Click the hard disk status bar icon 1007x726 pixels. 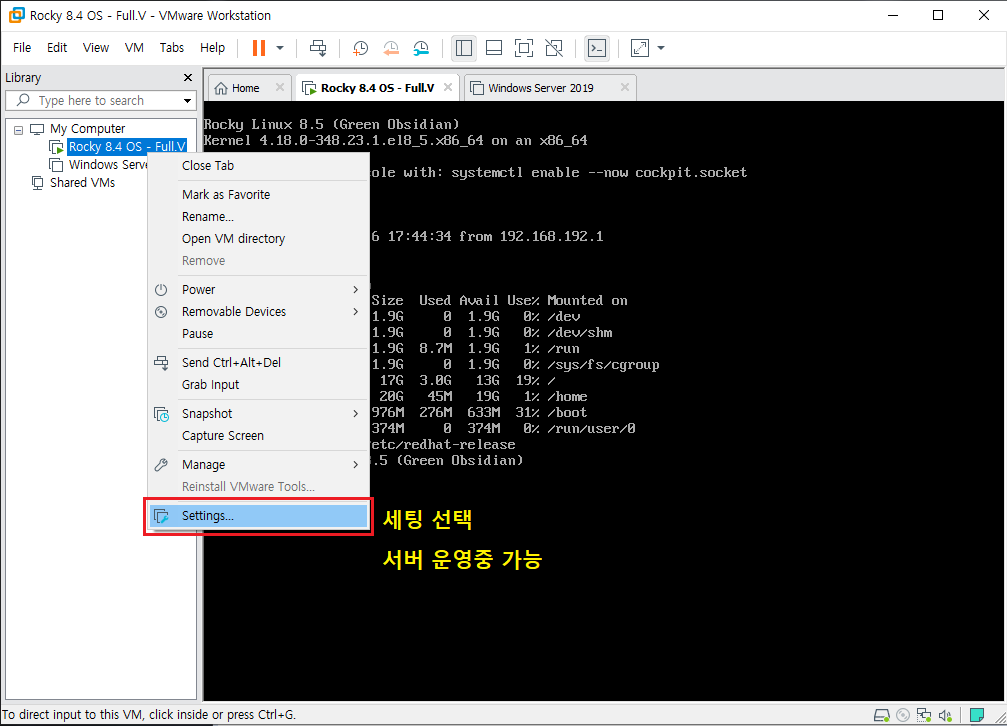click(882, 715)
